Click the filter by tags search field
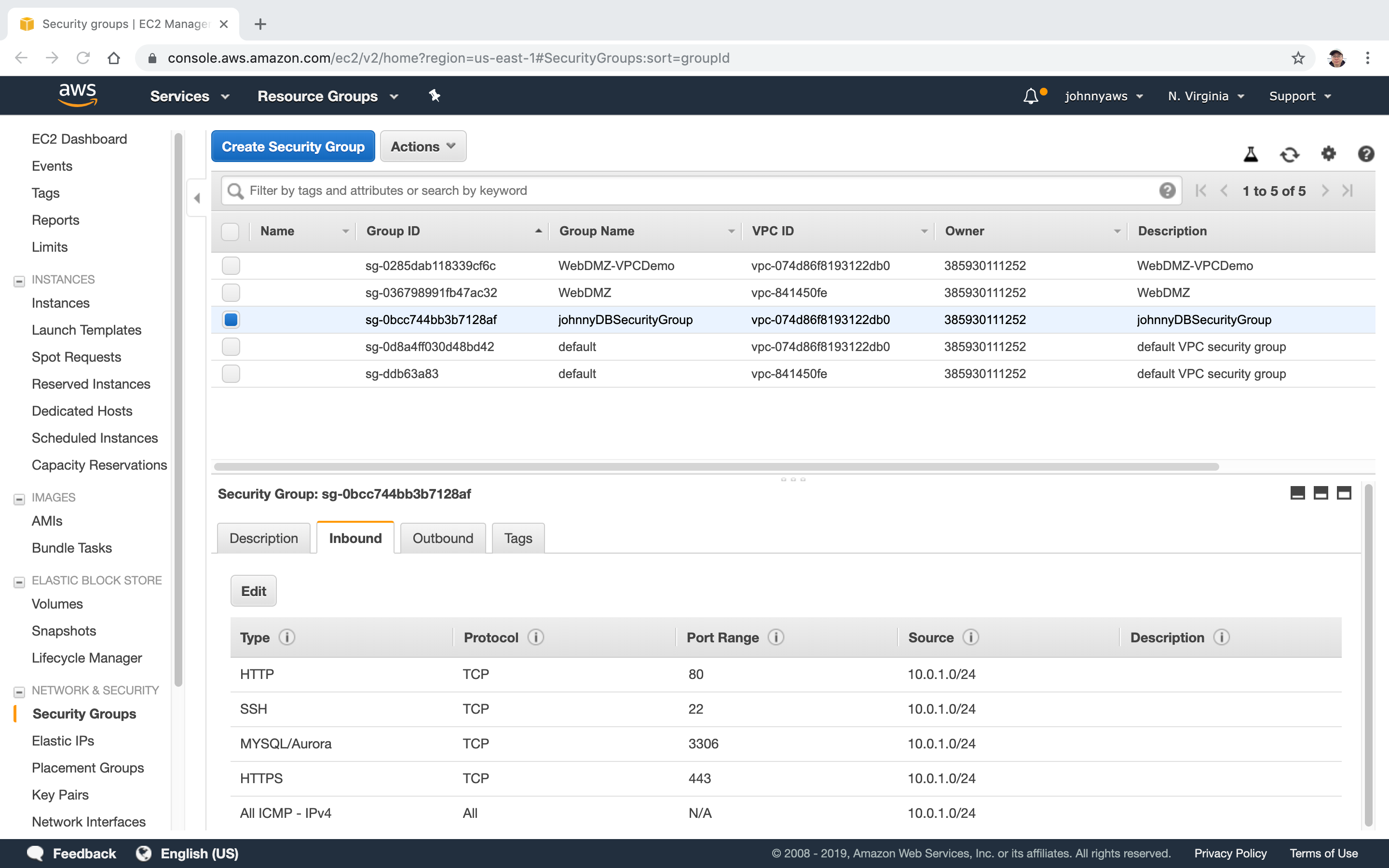1389x868 pixels. [701, 190]
